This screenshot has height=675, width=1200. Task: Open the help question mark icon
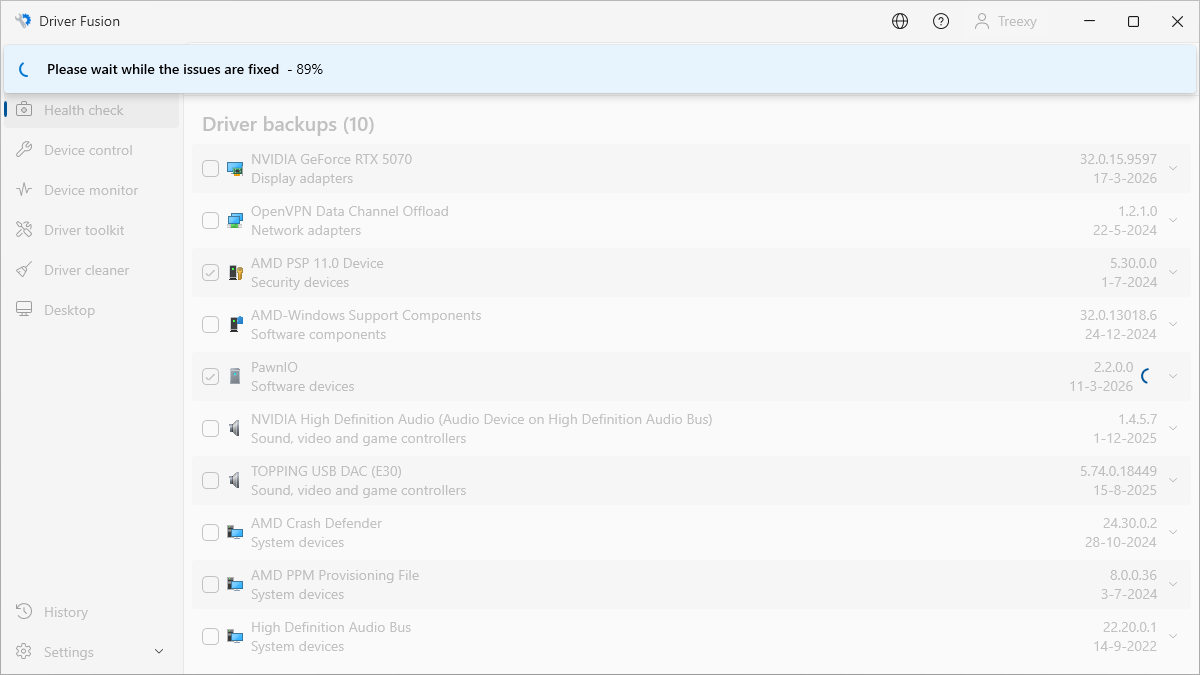pyautogui.click(x=941, y=21)
